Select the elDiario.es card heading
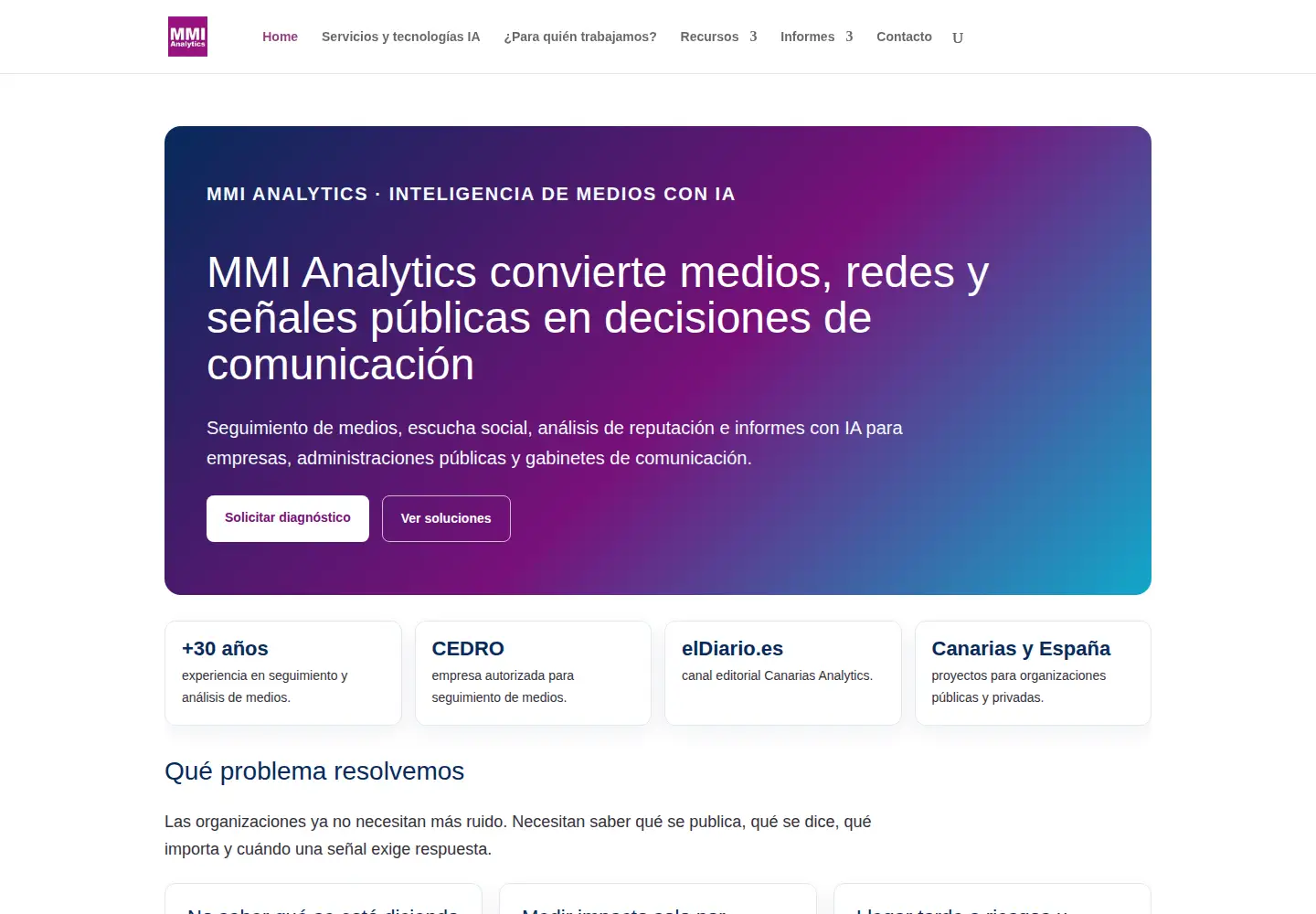Viewport: 1316px width, 914px height. tap(732, 649)
